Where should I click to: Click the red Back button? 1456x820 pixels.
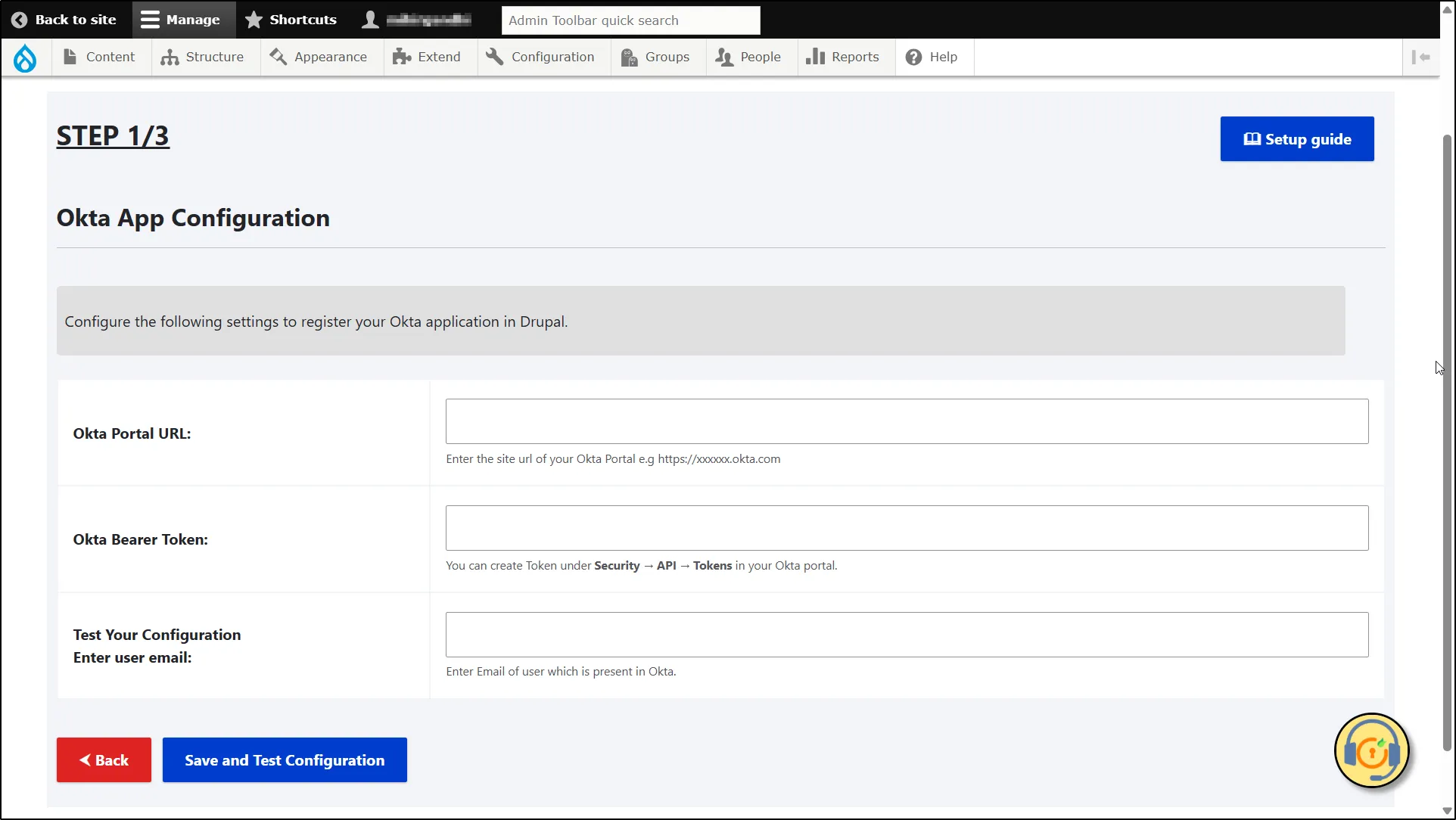click(x=104, y=760)
